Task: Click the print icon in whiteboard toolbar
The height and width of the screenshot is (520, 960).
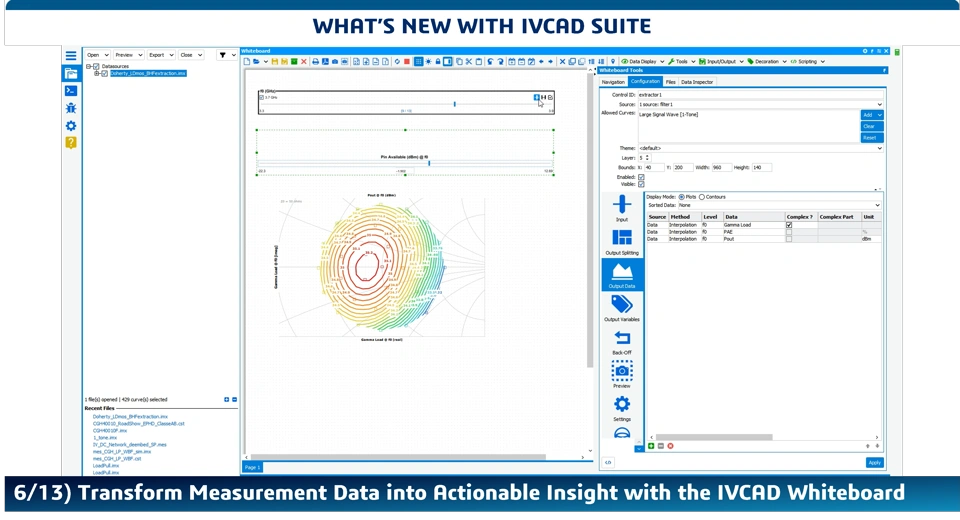Action: coord(315,61)
